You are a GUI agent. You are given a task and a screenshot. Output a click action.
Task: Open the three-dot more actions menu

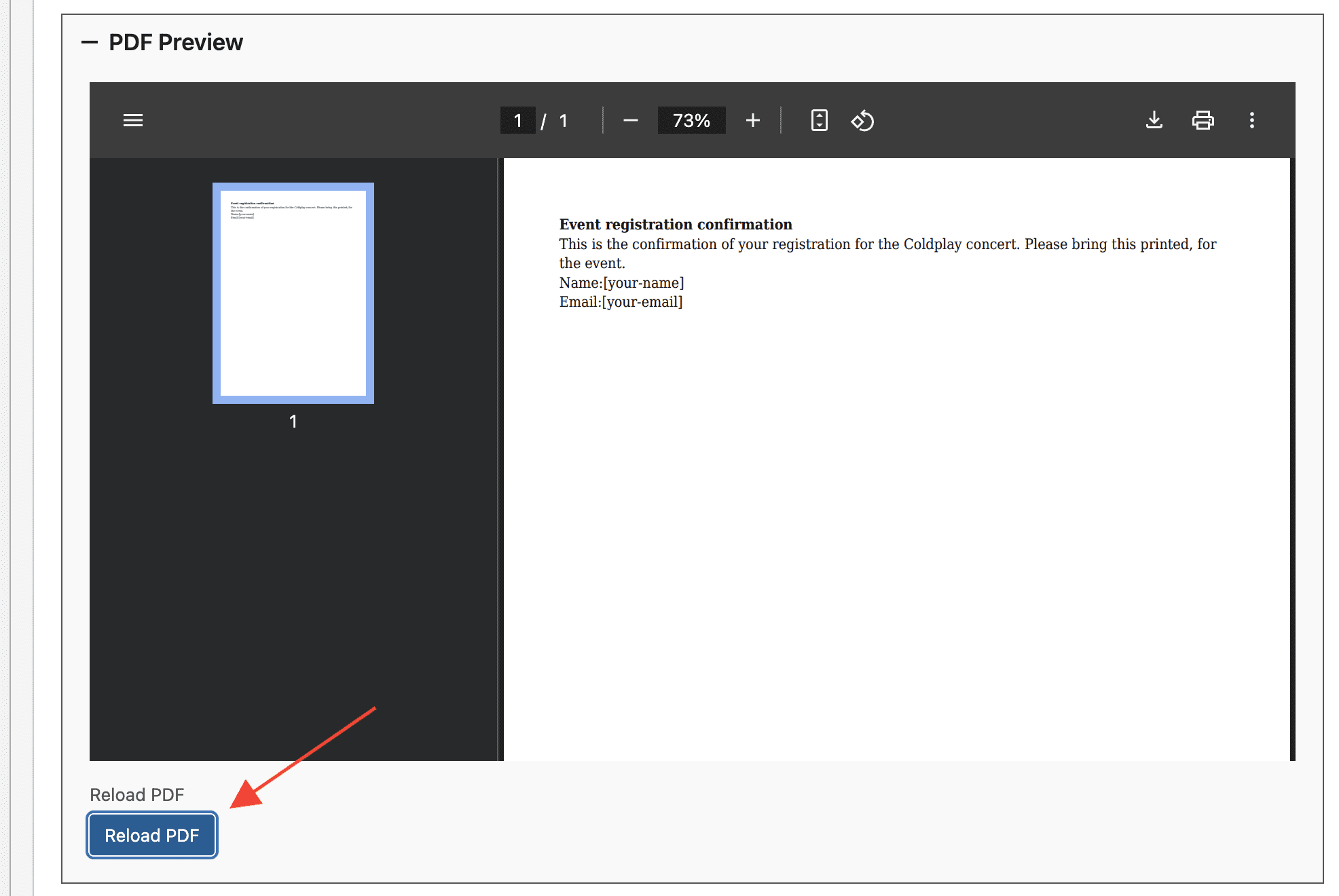(1251, 121)
